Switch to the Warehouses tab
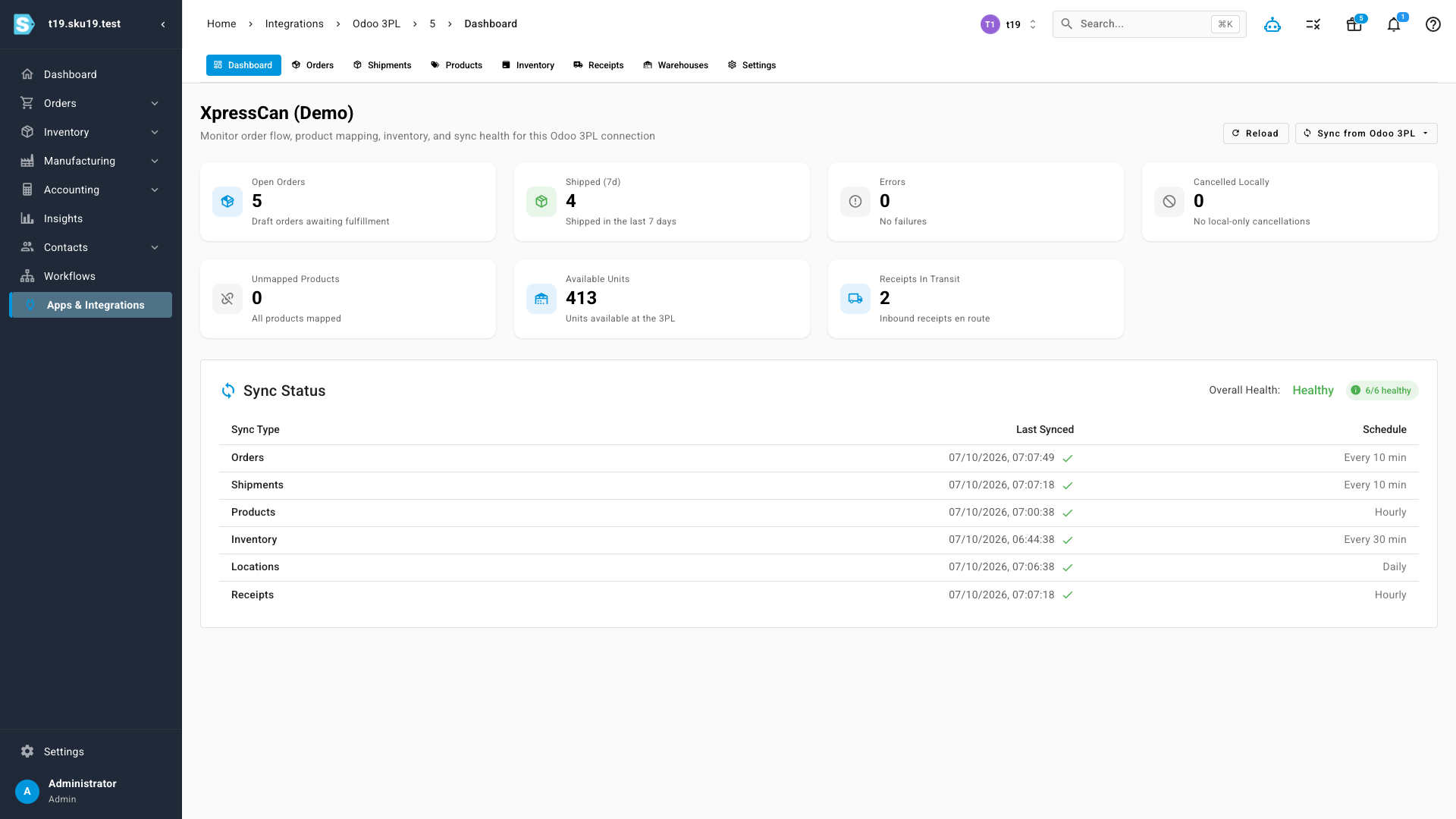The image size is (1456, 819). pyautogui.click(x=676, y=65)
